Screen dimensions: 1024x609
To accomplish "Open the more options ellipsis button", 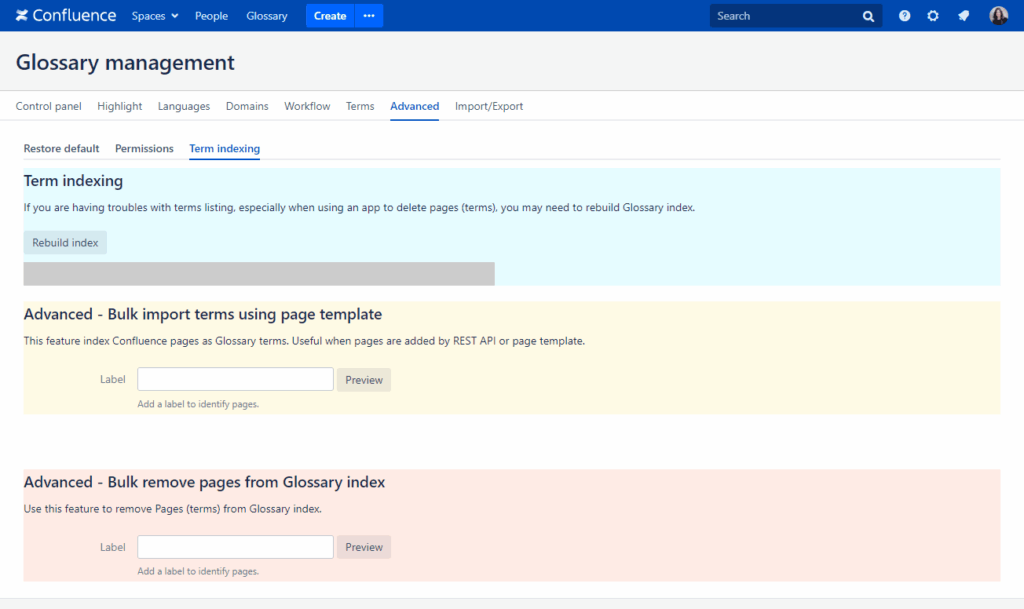I will click(x=369, y=16).
